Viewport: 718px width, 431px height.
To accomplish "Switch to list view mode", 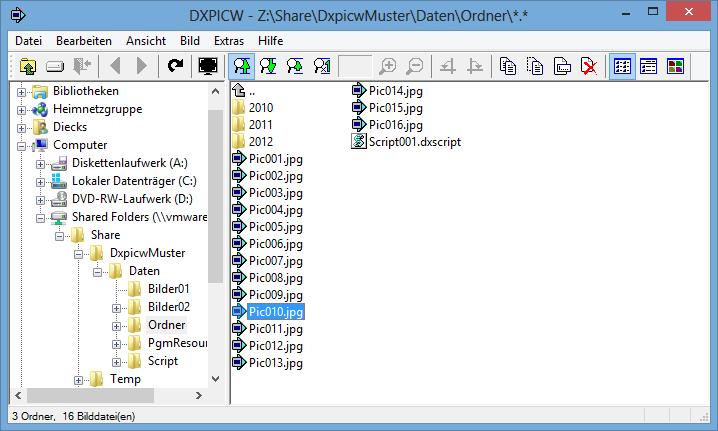I will [x=622, y=66].
